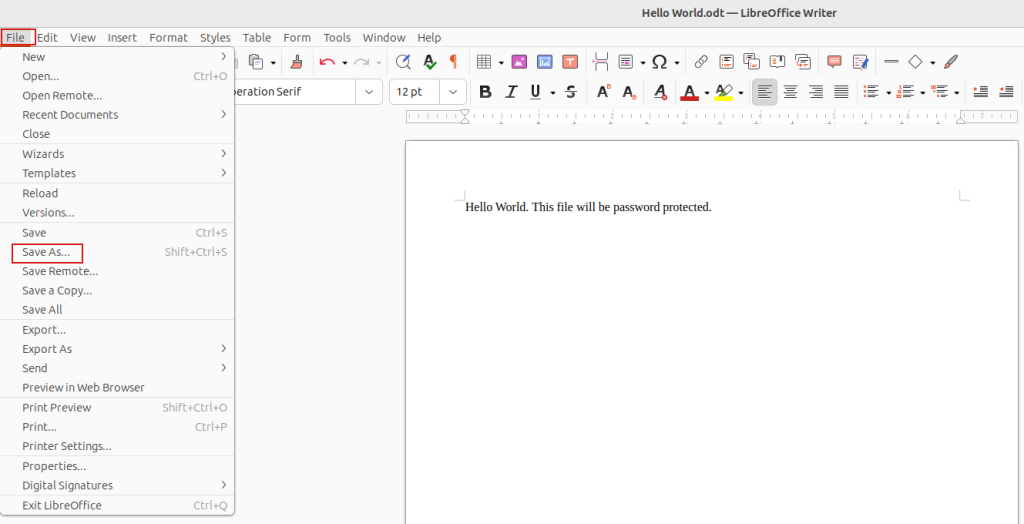Viewport: 1024px width, 524px height.
Task: Open the Undo history dropdown arrow
Action: click(344, 63)
